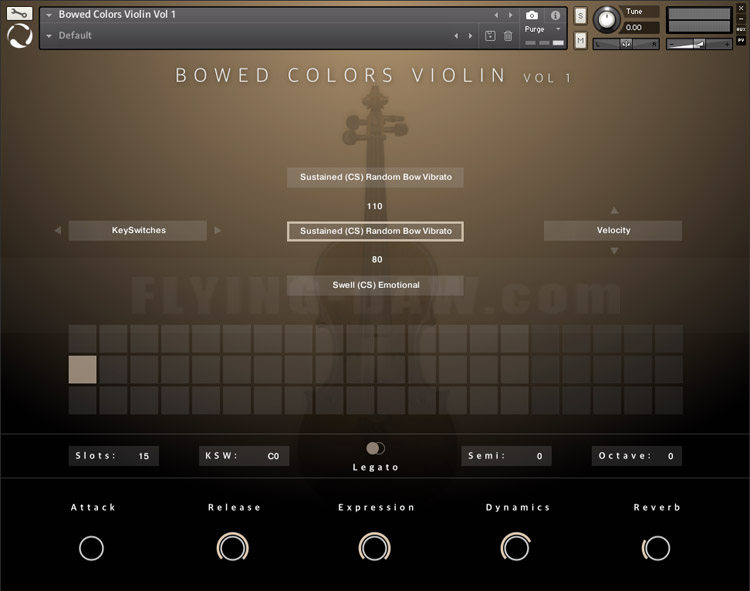Delete the current snapshot with the trash icon
Screen dimensions: 750x591
pyautogui.click(x=508, y=35)
